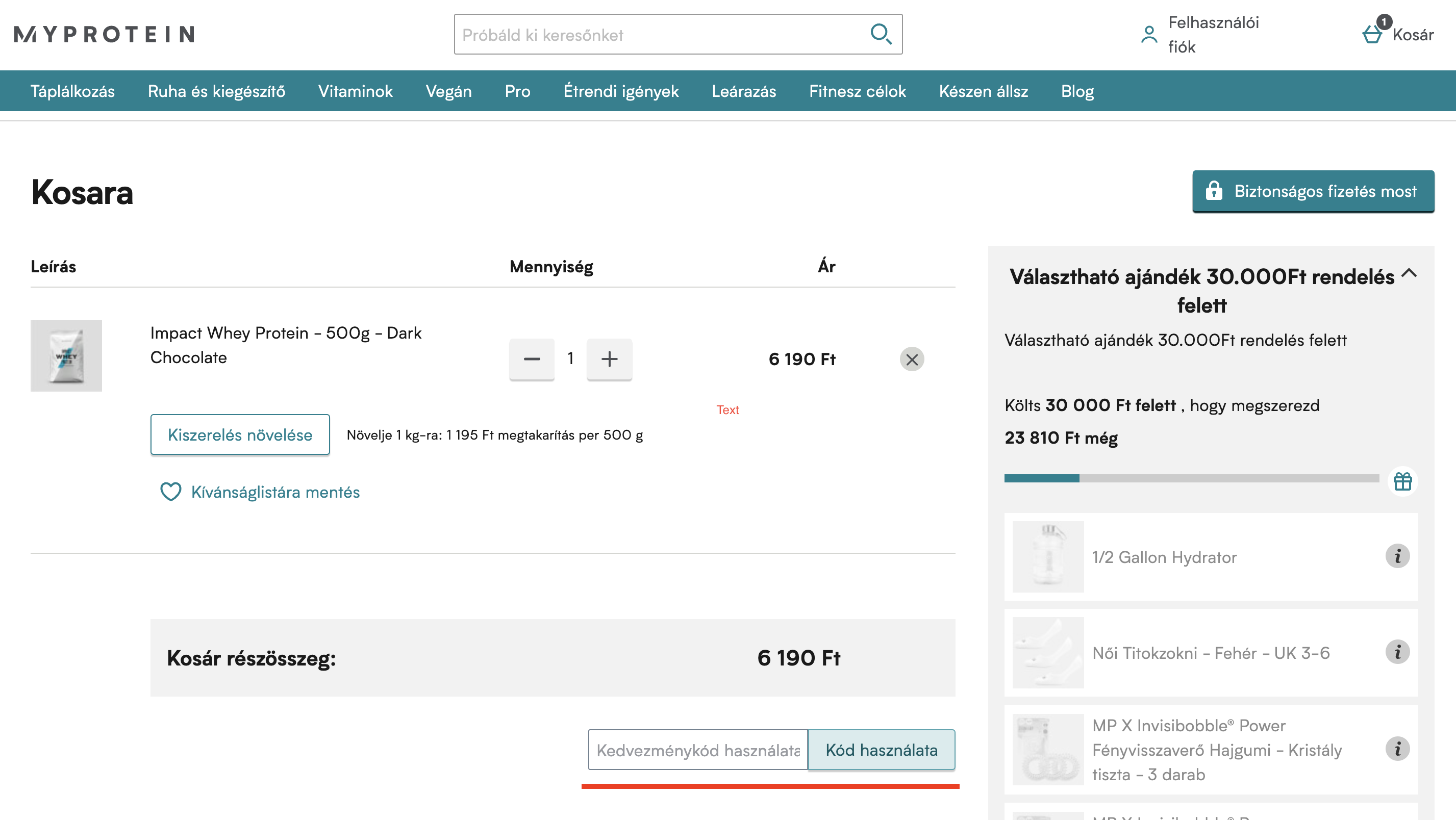
Task: Click Biztonságos fizetés most button
Action: pos(1313,191)
